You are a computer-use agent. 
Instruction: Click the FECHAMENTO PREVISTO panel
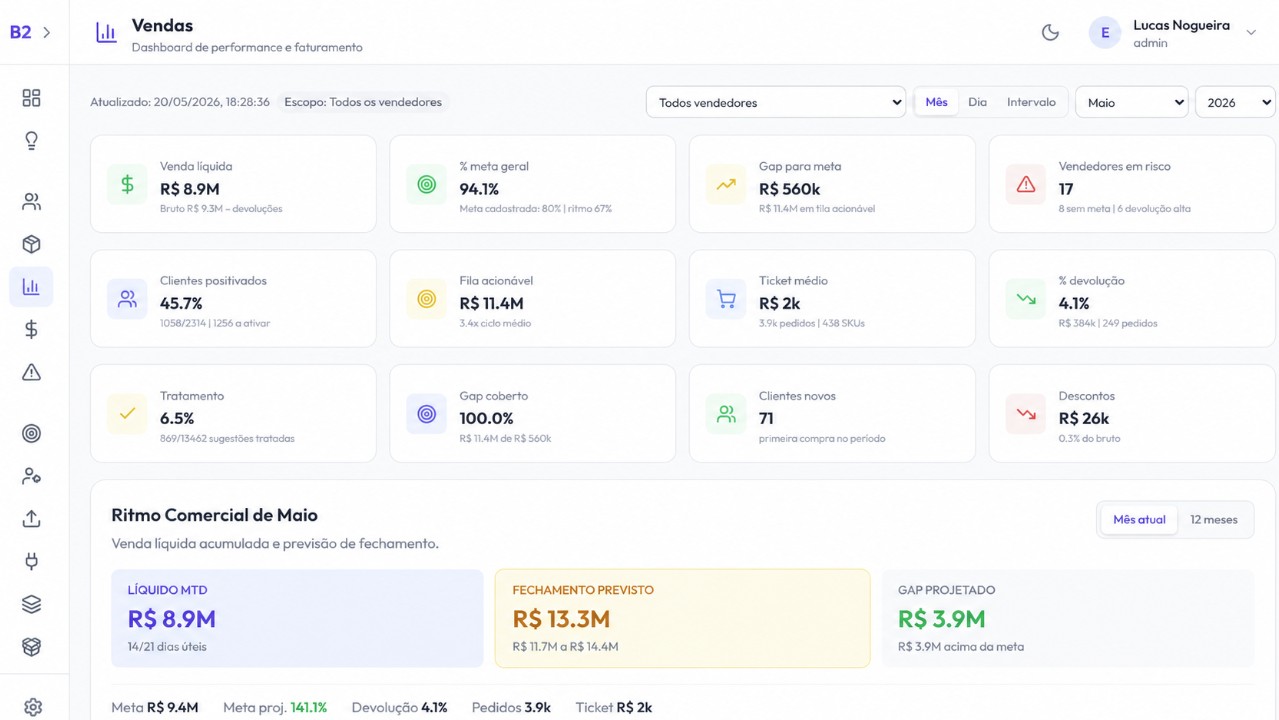tap(682, 618)
